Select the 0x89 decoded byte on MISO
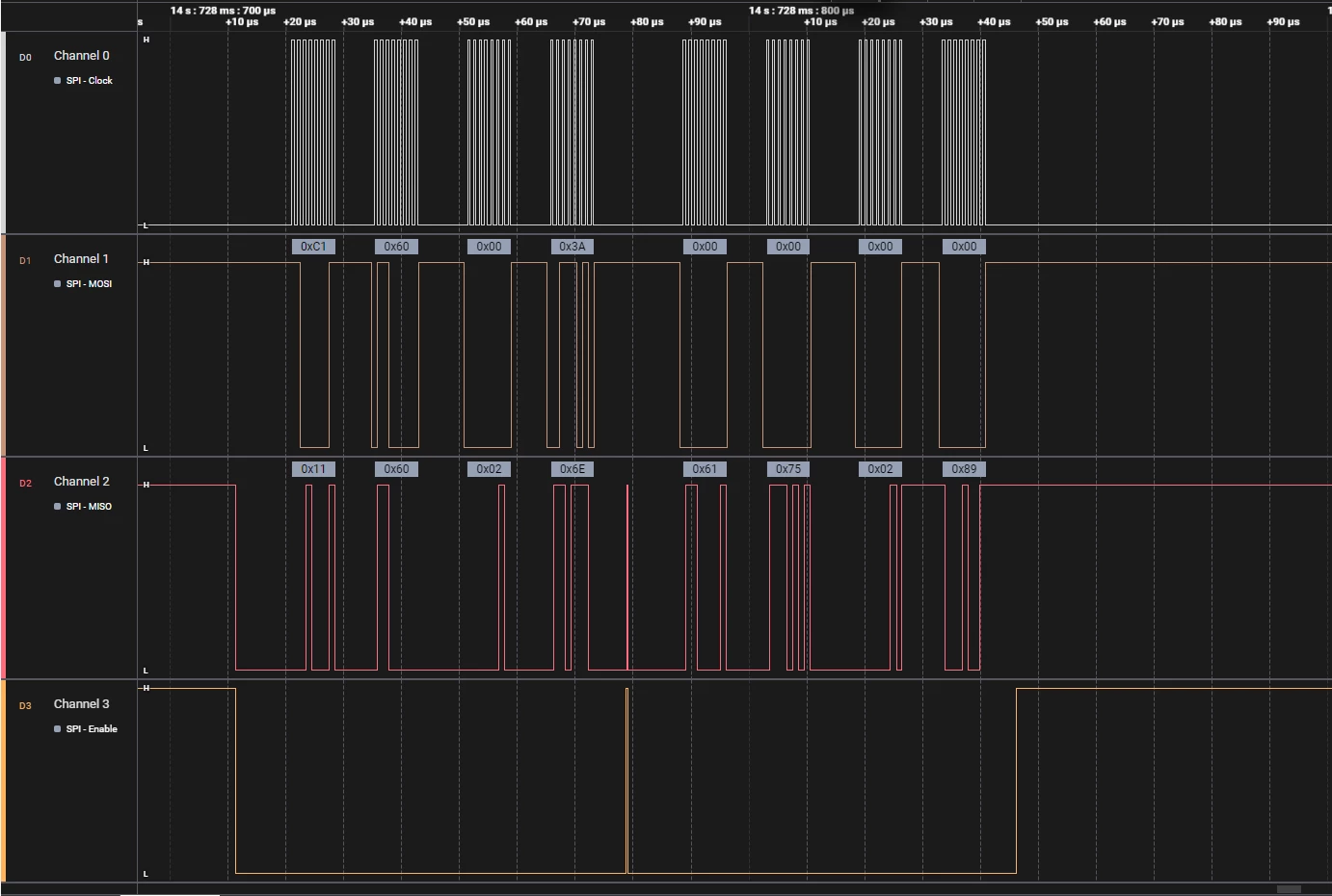 click(x=964, y=469)
